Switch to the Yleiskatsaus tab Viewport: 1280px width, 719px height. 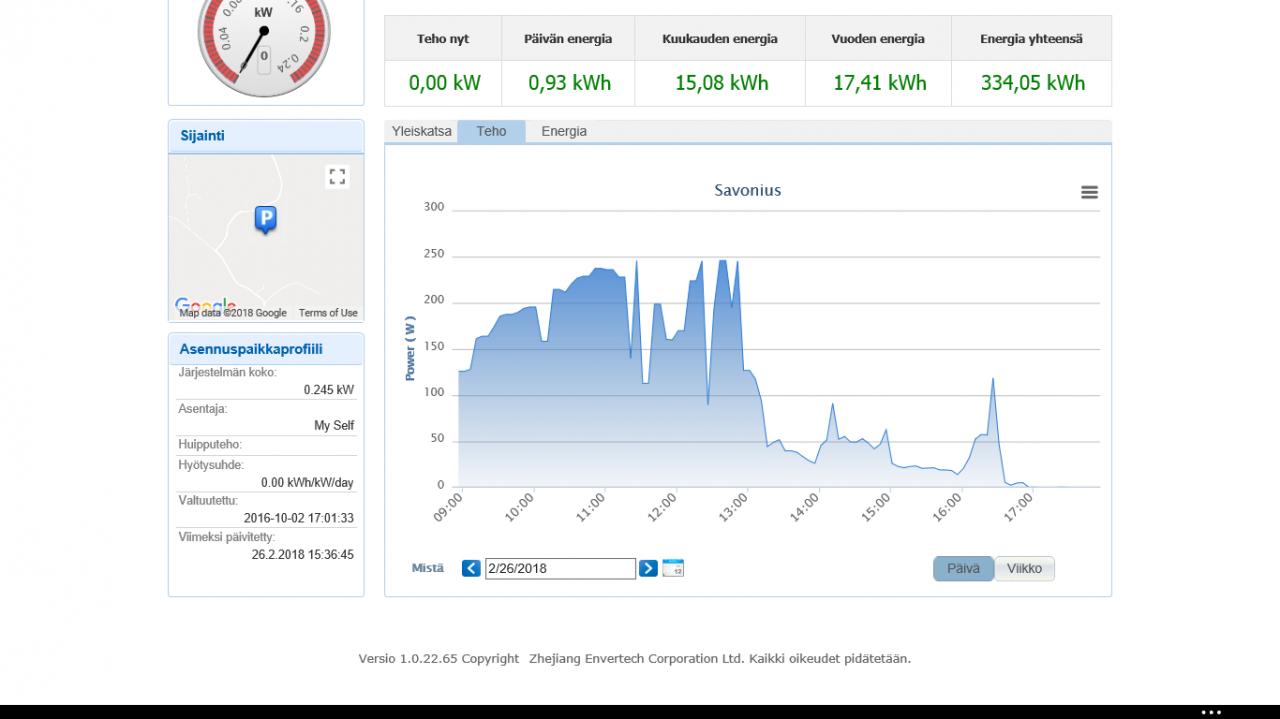click(x=421, y=131)
